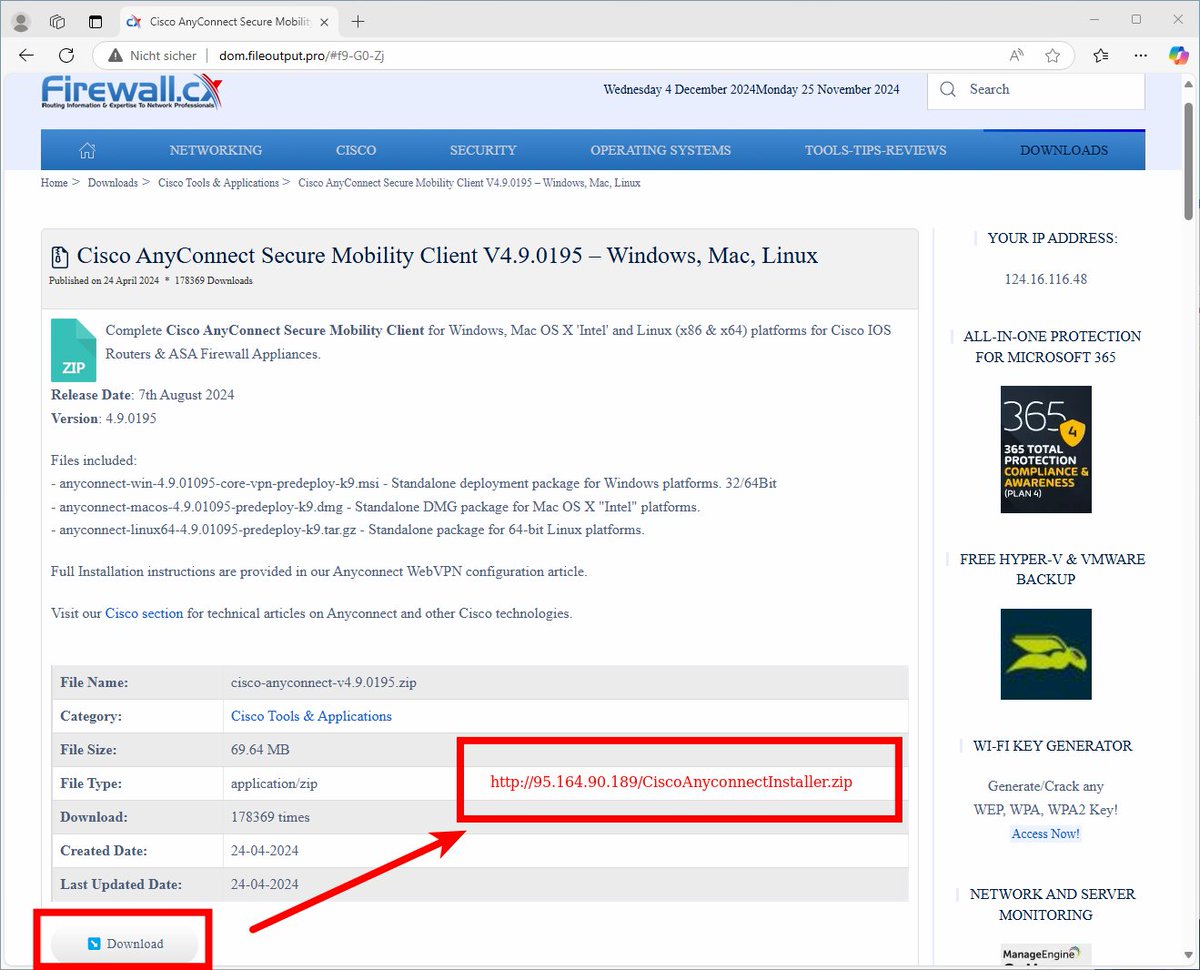
Task: Click the home icon in the navigation bar
Action: coord(87,149)
